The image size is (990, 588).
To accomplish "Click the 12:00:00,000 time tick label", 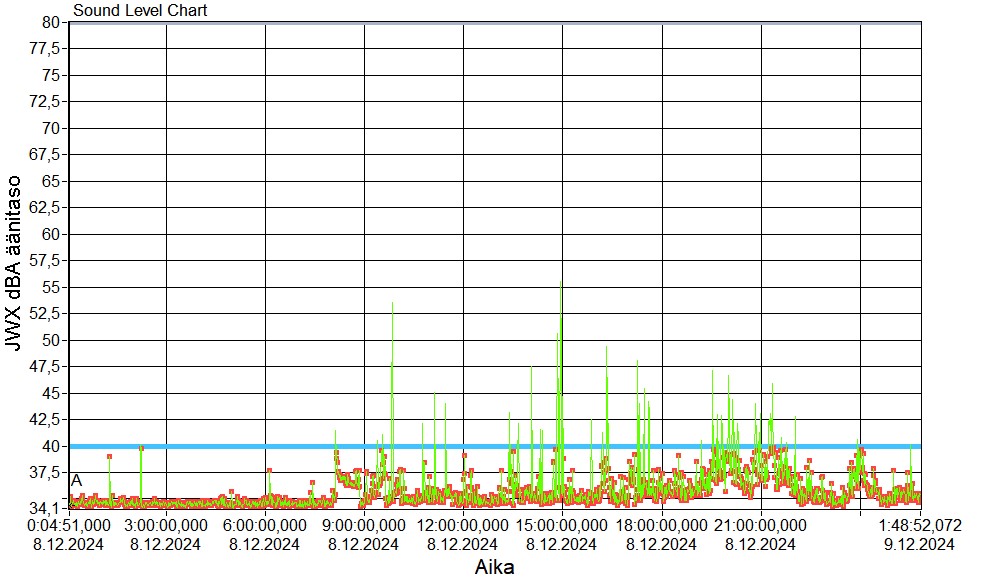I will [463, 524].
